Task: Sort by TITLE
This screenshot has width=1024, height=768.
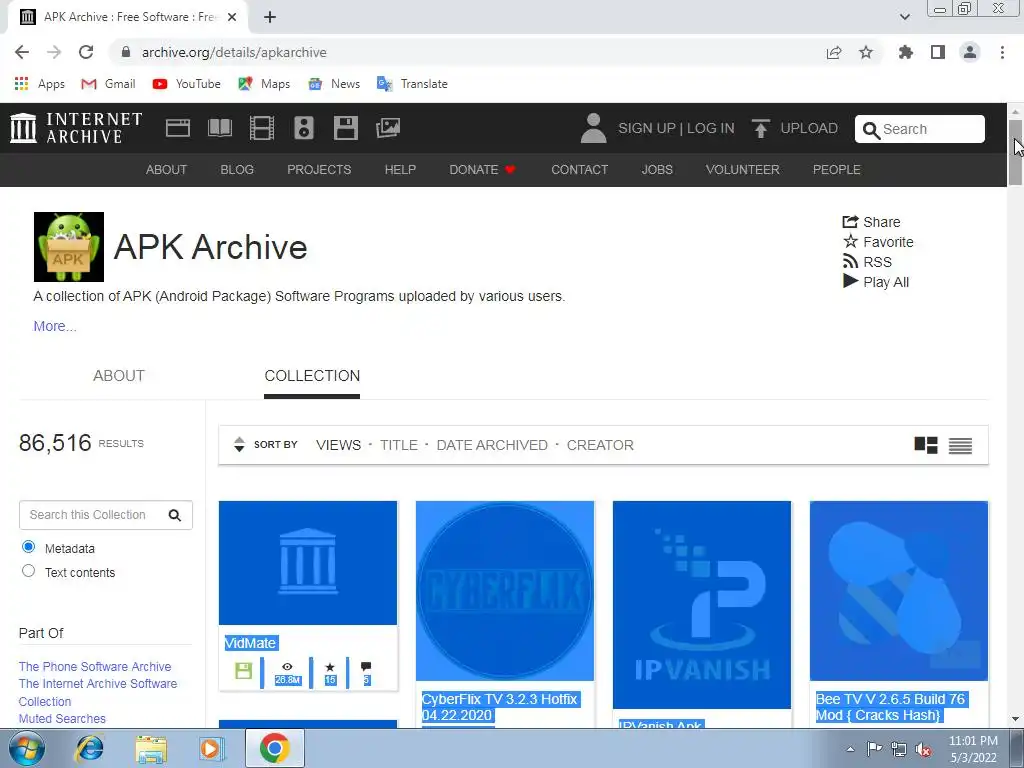Action: [398, 445]
